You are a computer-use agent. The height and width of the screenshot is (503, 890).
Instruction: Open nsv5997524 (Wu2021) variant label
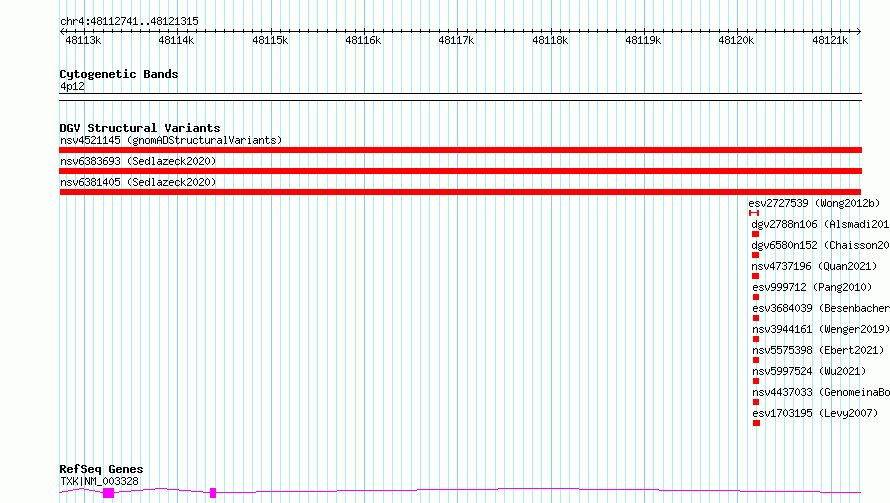tap(809, 371)
